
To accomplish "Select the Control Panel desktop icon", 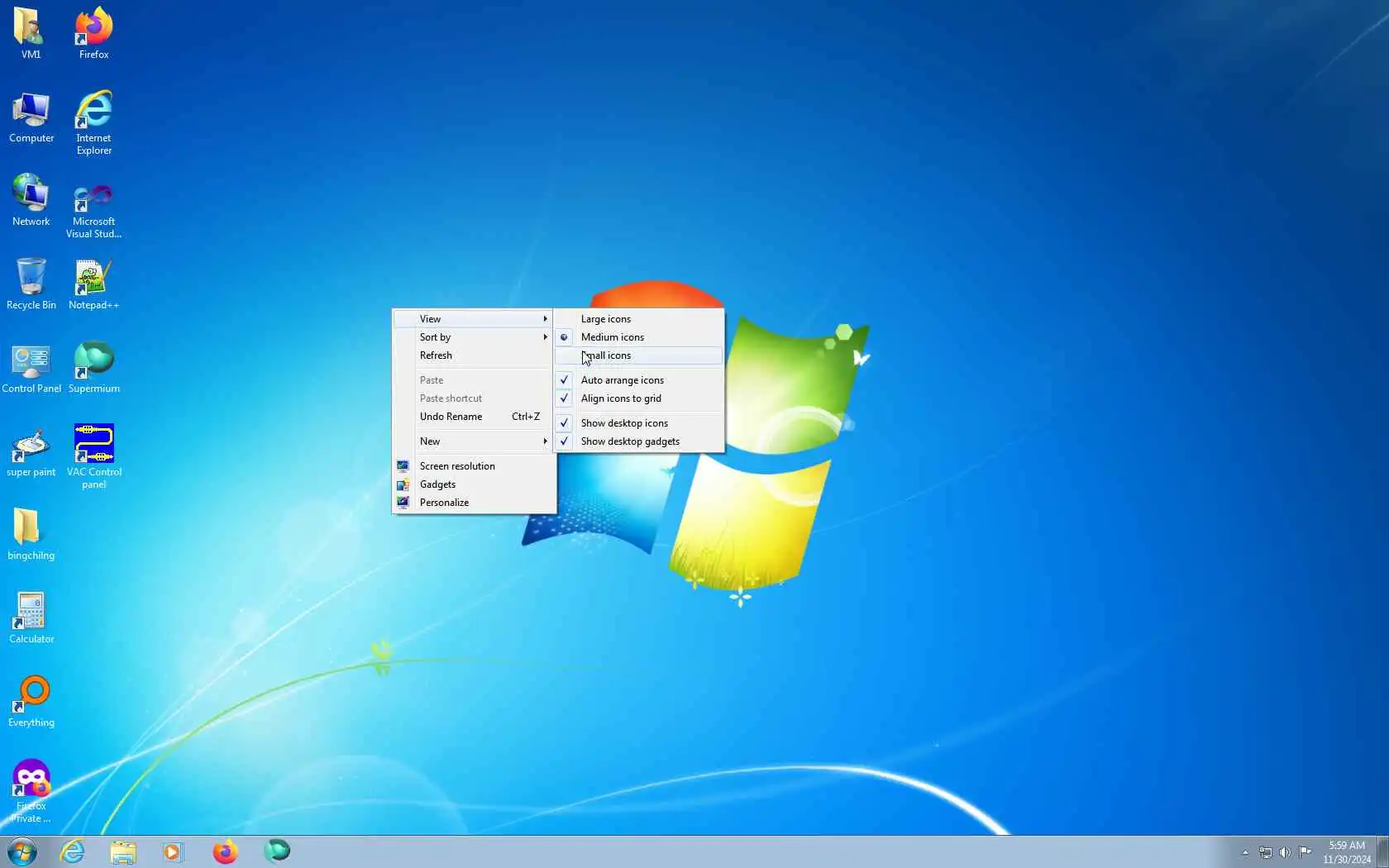I will pyautogui.click(x=31, y=368).
